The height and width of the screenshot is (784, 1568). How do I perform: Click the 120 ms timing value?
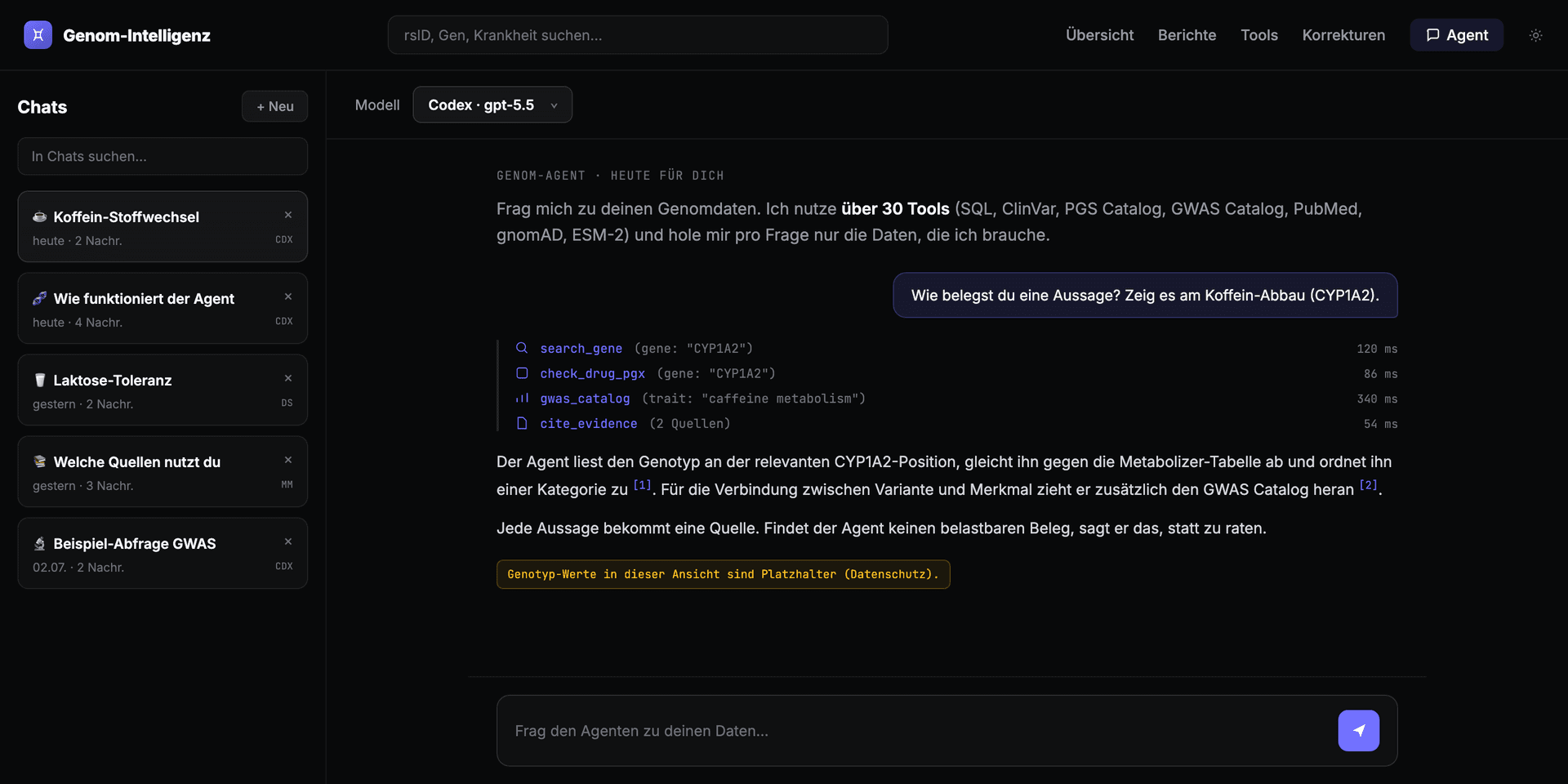click(x=1377, y=349)
